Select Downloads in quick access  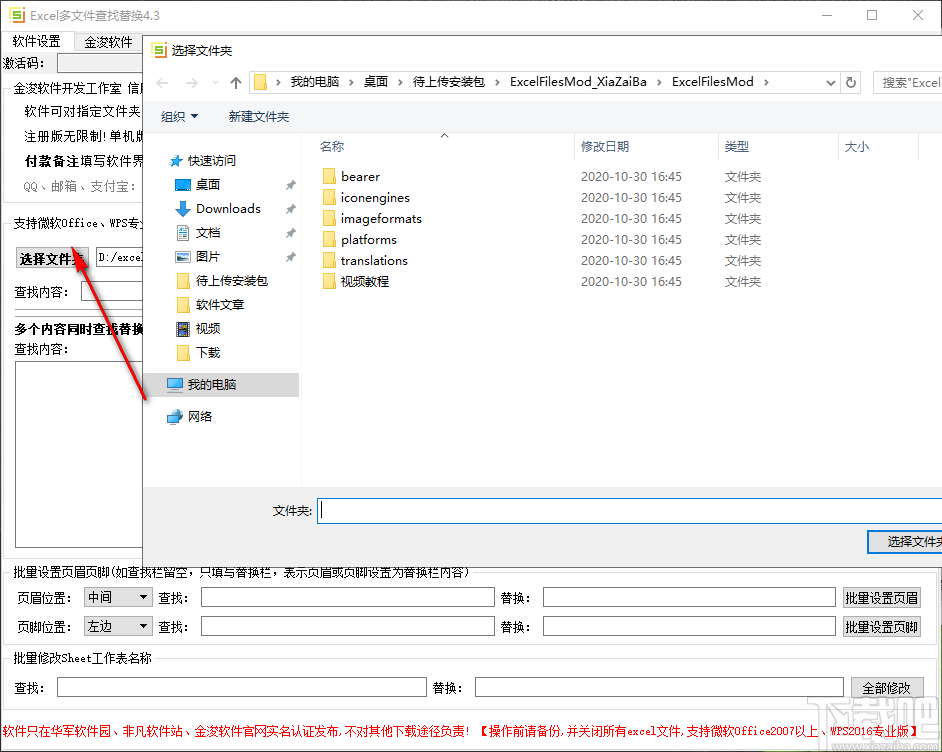coord(225,208)
